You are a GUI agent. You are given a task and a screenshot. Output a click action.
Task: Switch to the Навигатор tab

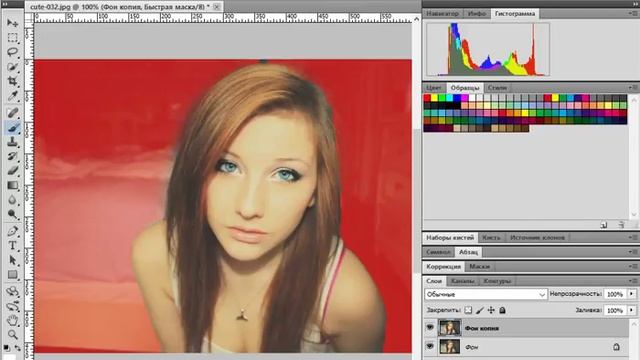(442, 13)
